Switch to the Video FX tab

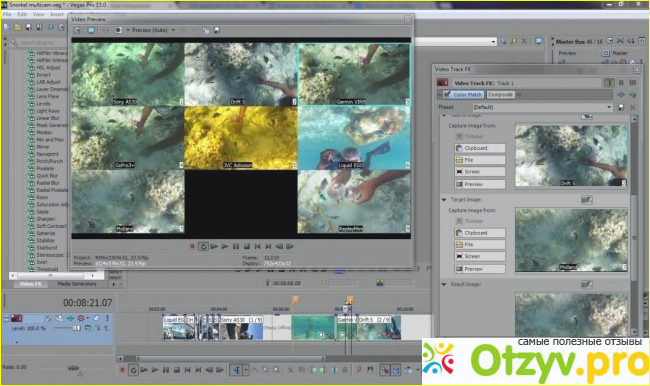(30, 284)
